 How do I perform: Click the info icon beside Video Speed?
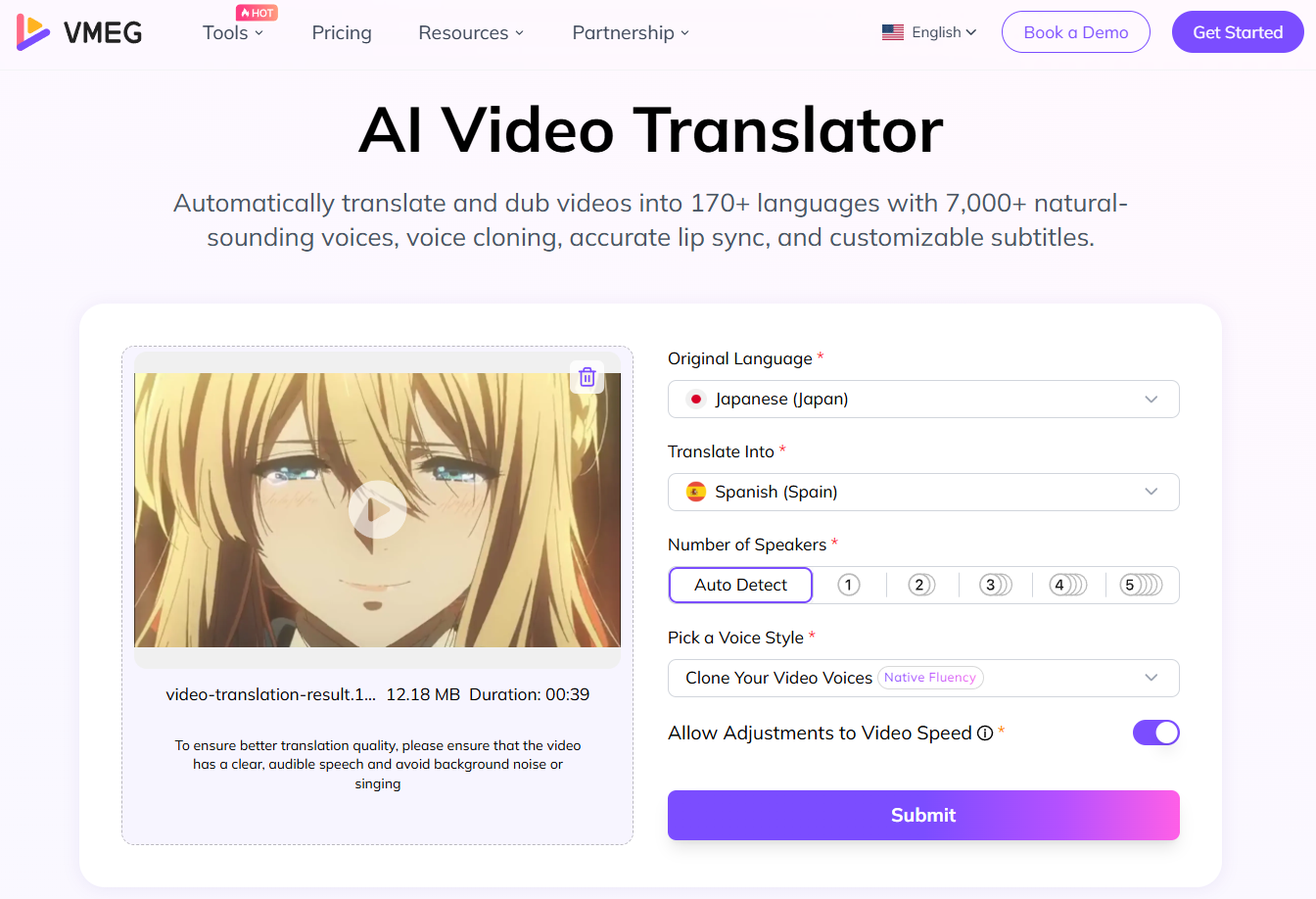tap(985, 733)
